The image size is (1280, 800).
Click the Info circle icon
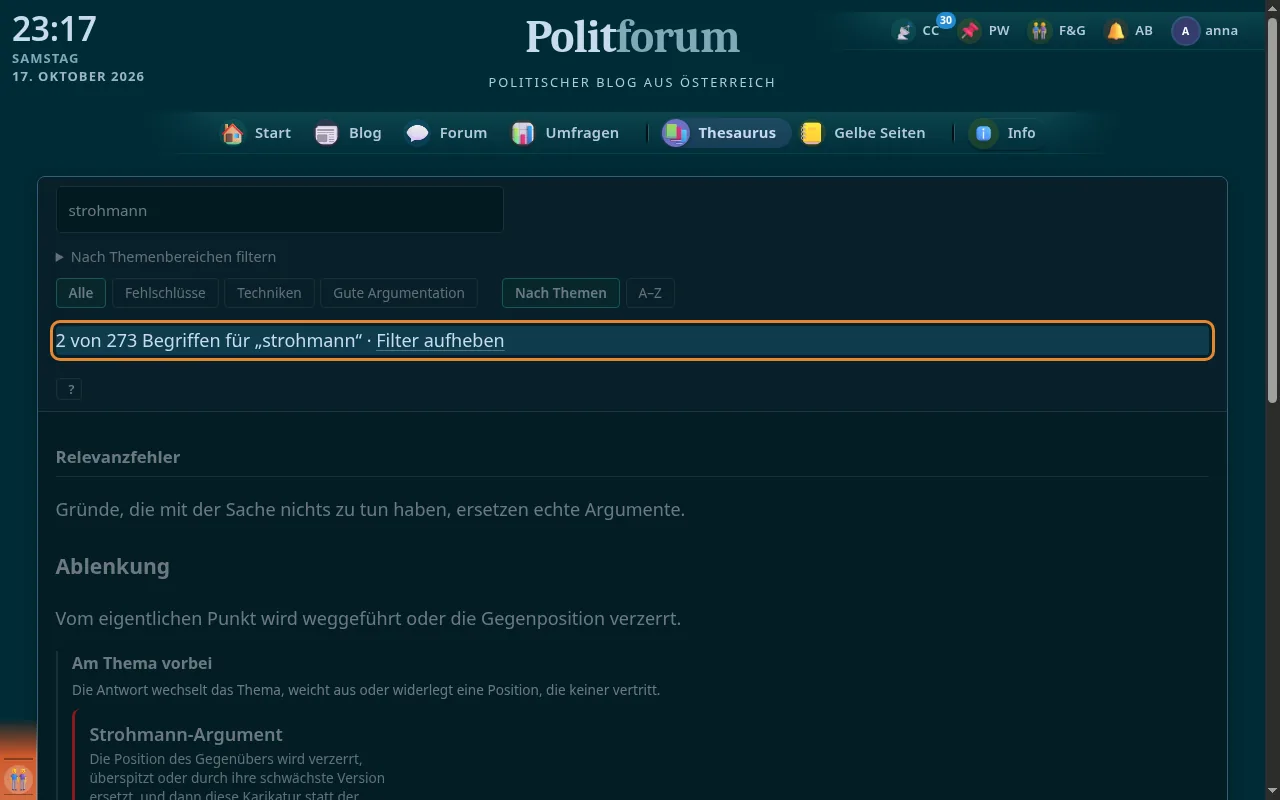tap(983, 133)
